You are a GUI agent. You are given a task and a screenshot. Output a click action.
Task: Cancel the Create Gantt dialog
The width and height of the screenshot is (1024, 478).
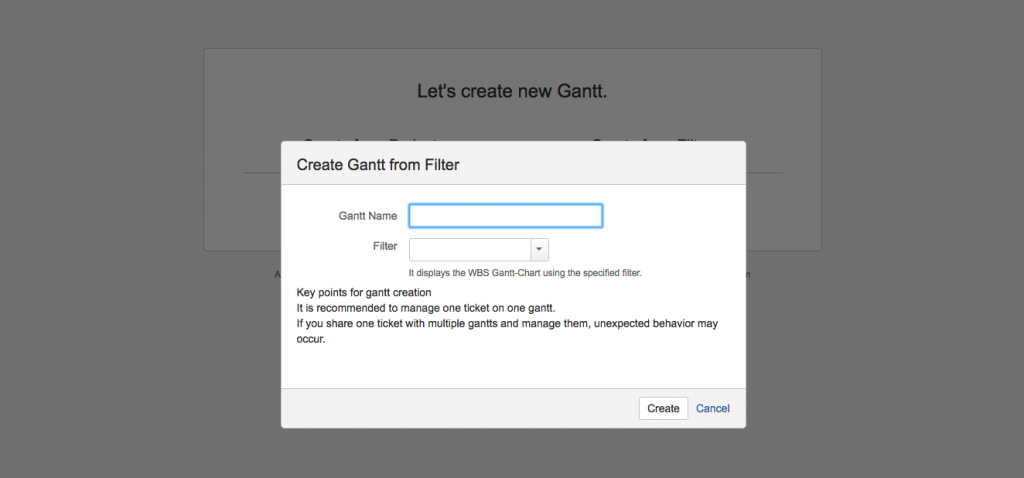click(x=712, y=408)
